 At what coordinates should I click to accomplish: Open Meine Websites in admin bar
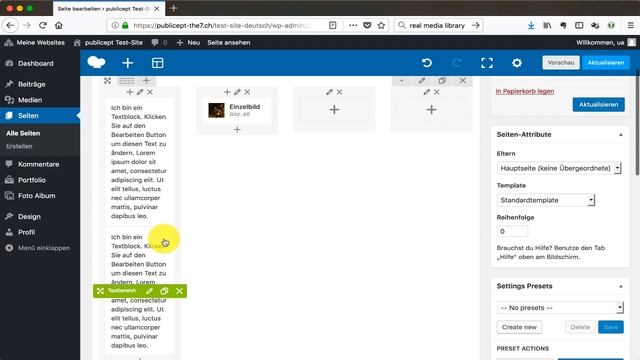point(34,42)
